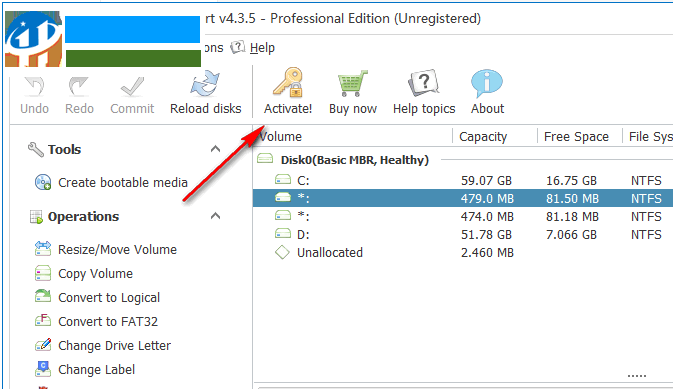Reload disks using the toolbar icon

(x=205, y=84)
